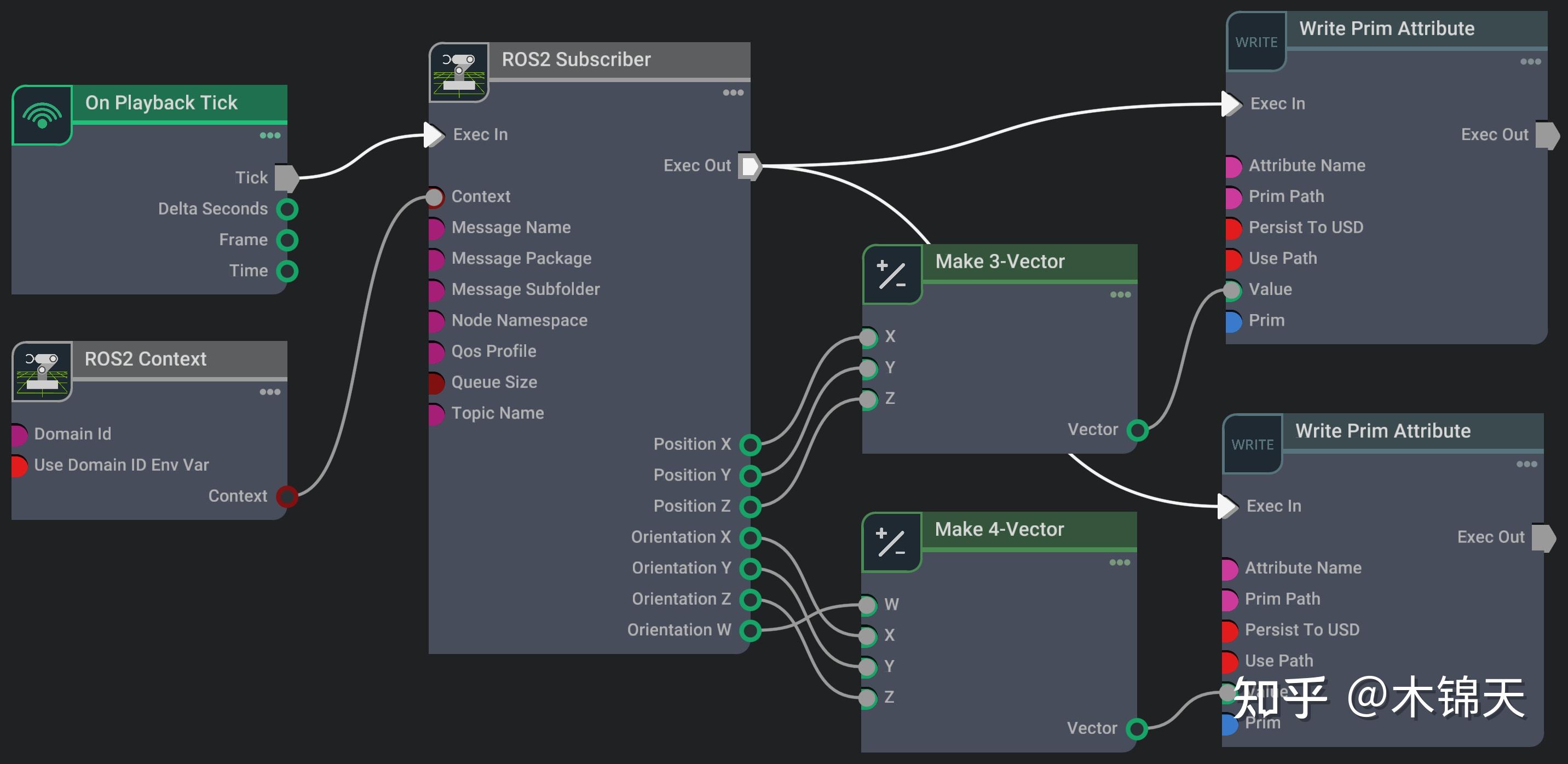This screenshot has width=1568, height=764.
Task: Expand options on the On Playback Tick node
Action: tap(270, 135)
